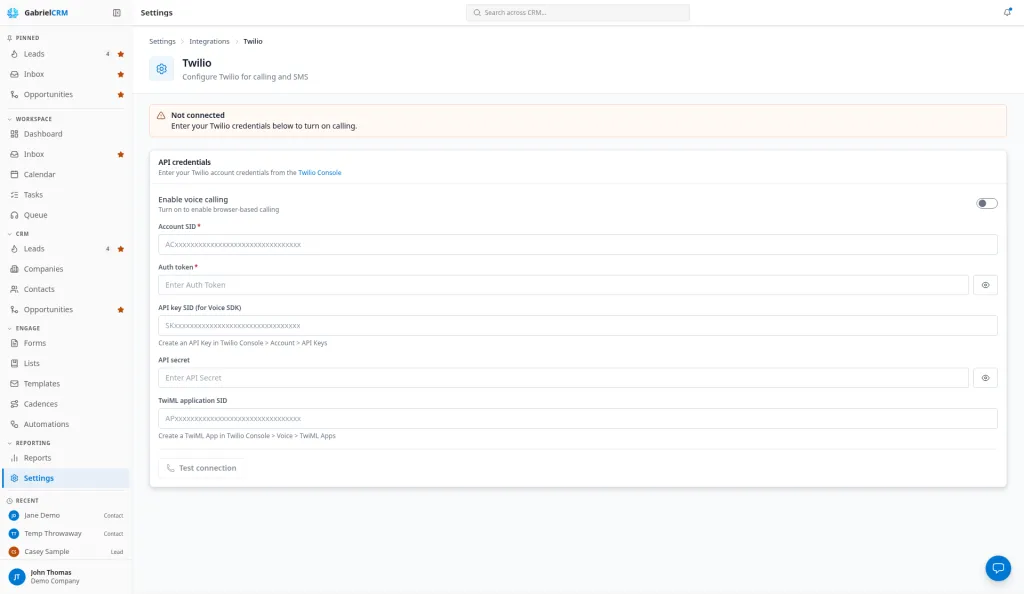Collapse sidebar with panel toggle icon
Viewport: 1024px width, 594px height.
click(x=116, y=12)
